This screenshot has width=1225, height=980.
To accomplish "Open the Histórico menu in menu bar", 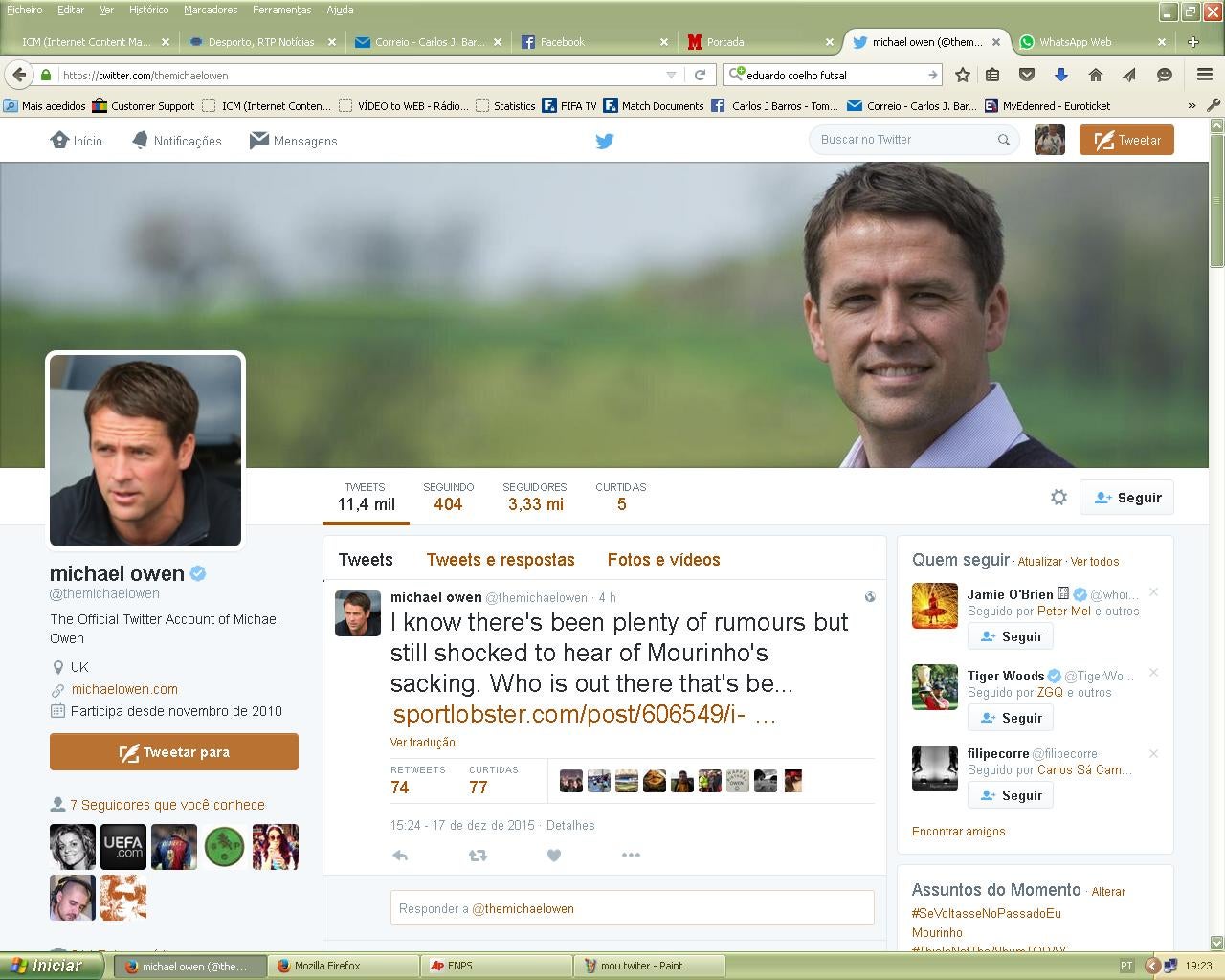I will (x=148, y=10).
